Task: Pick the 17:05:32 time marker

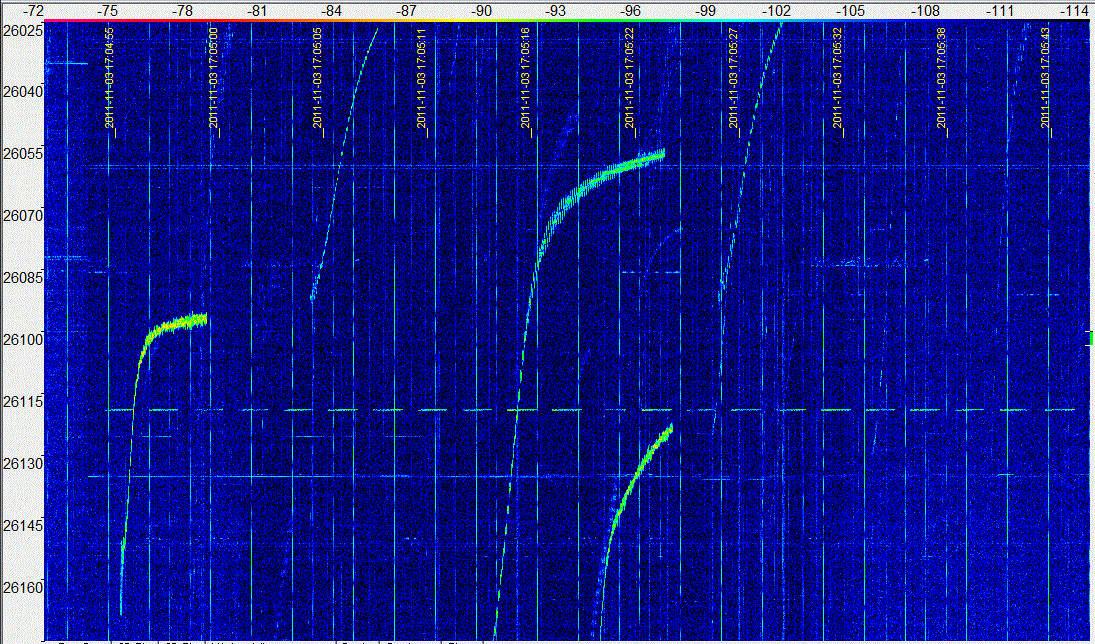Action: coord(838,77)
